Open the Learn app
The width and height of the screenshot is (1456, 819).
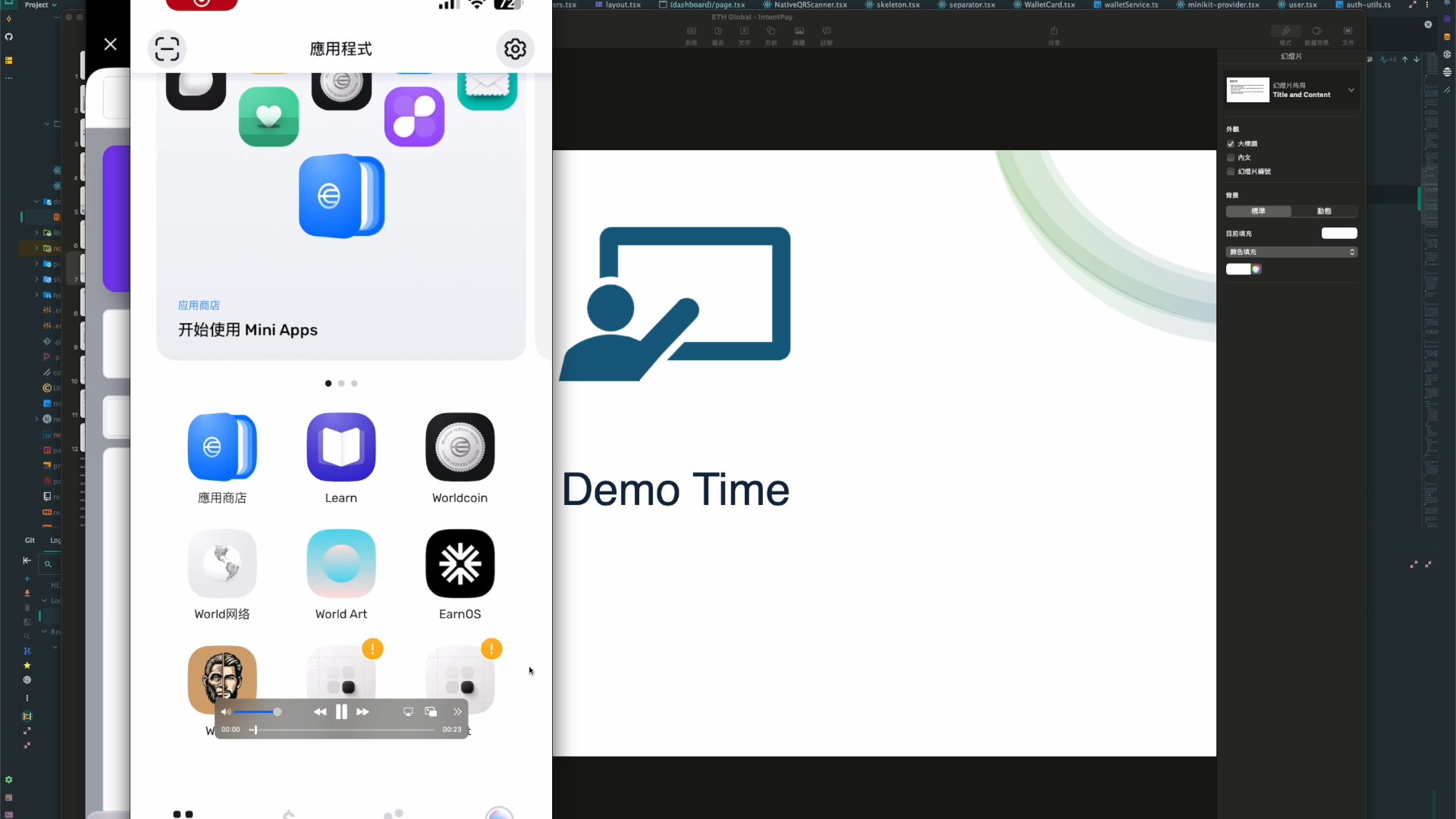point(341,447)
